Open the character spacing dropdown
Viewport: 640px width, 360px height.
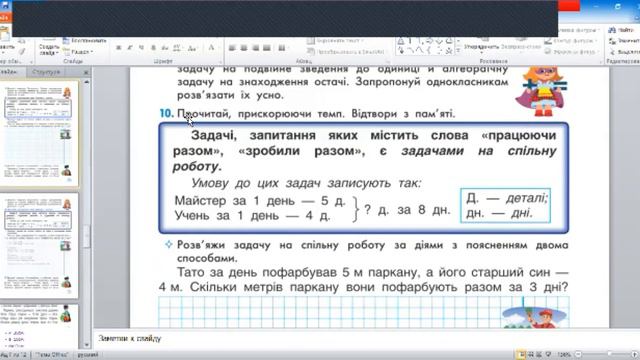click(x=177, y=48)
